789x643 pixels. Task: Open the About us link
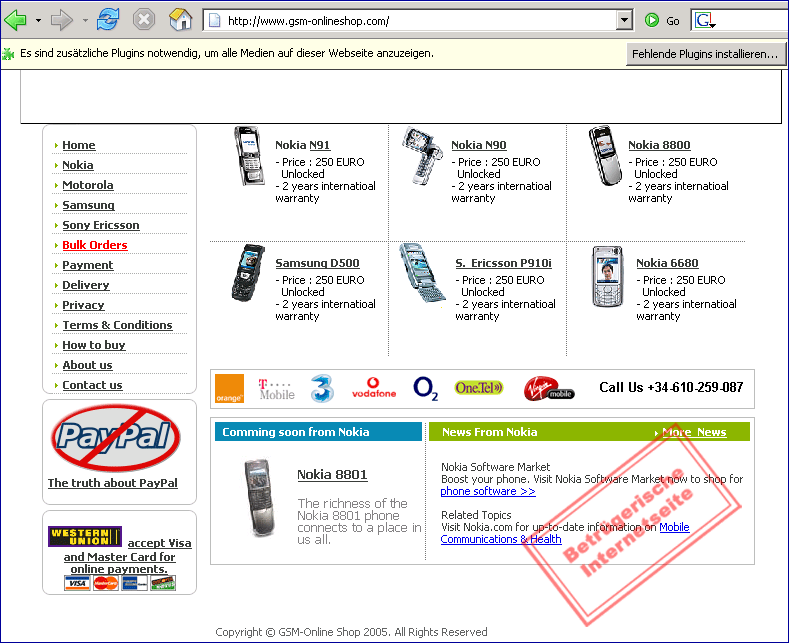87,365
